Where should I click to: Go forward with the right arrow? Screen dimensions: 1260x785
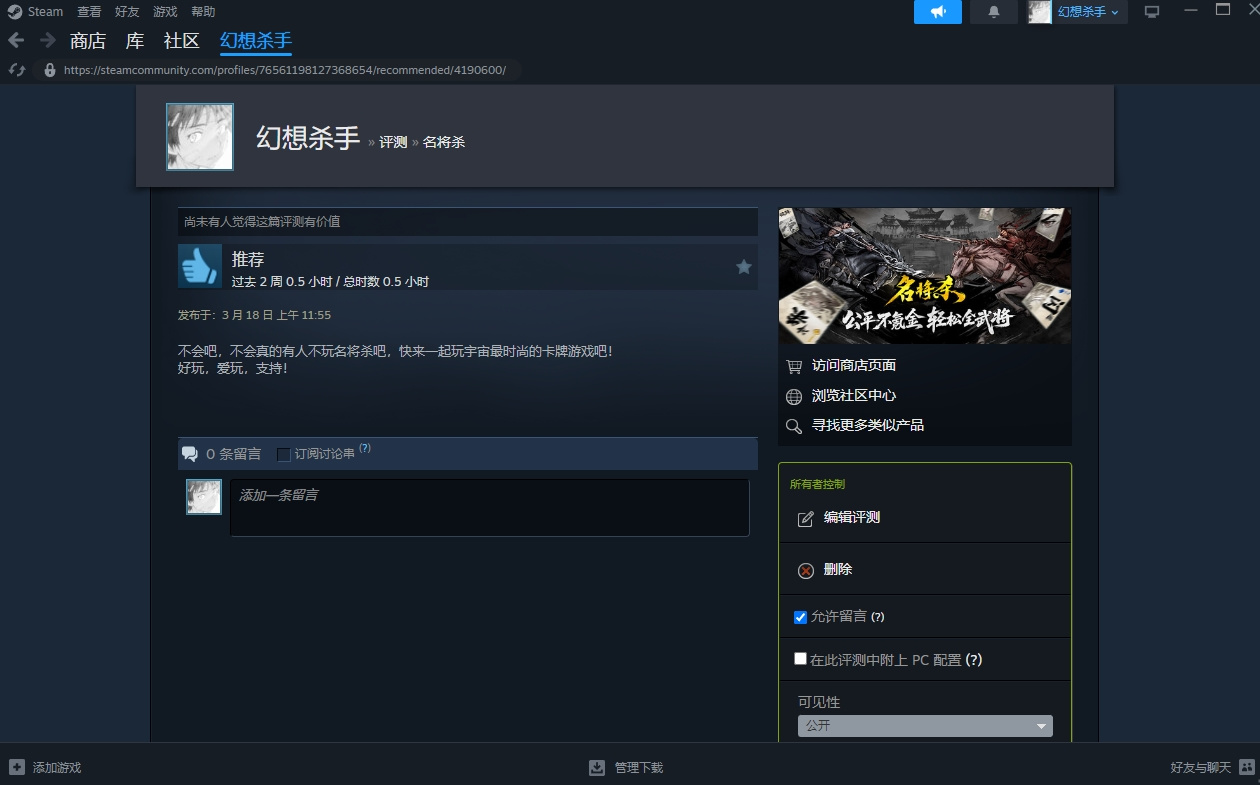(x=47, y=40)
